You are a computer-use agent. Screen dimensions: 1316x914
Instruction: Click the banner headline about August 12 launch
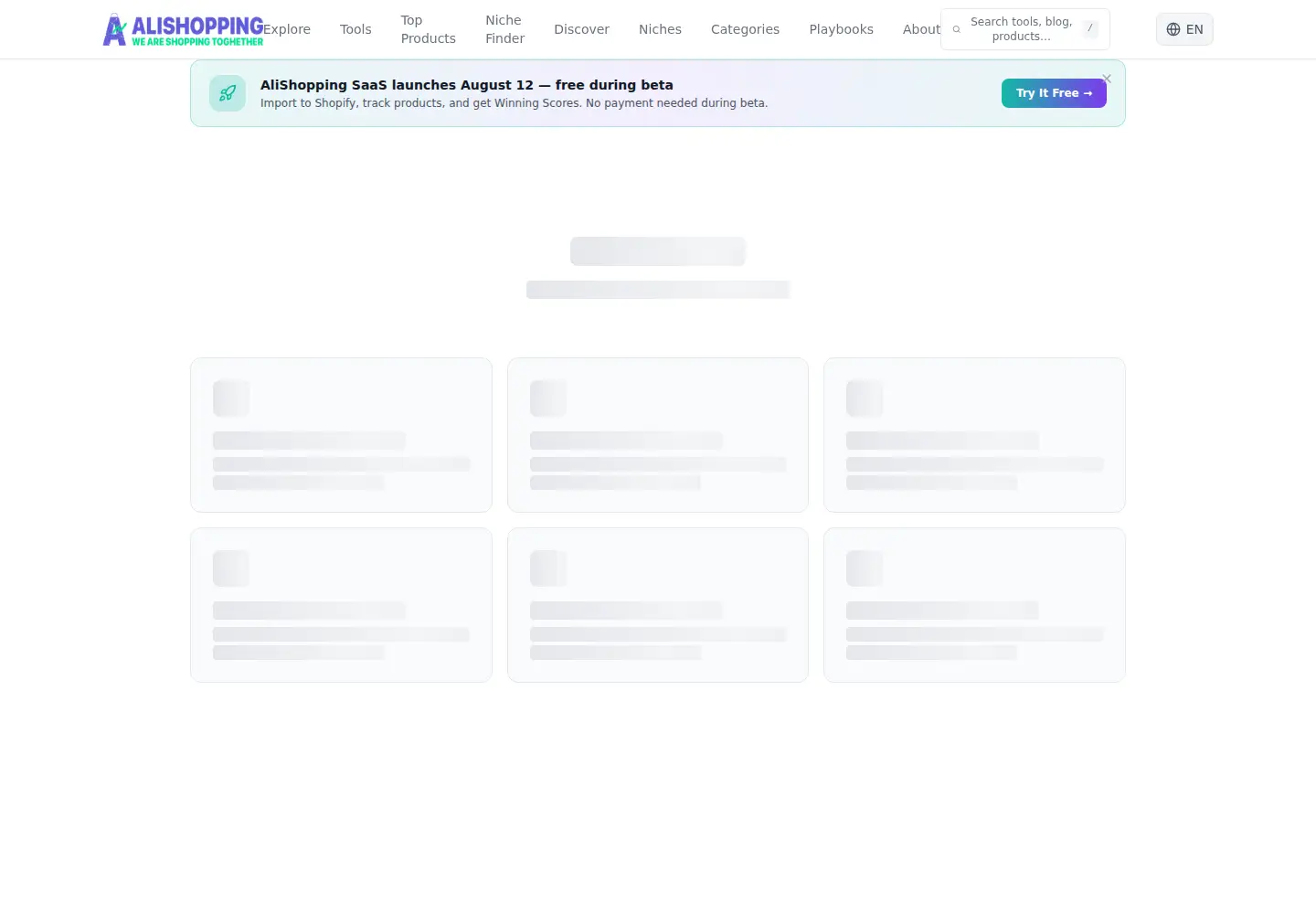point(467,85)
